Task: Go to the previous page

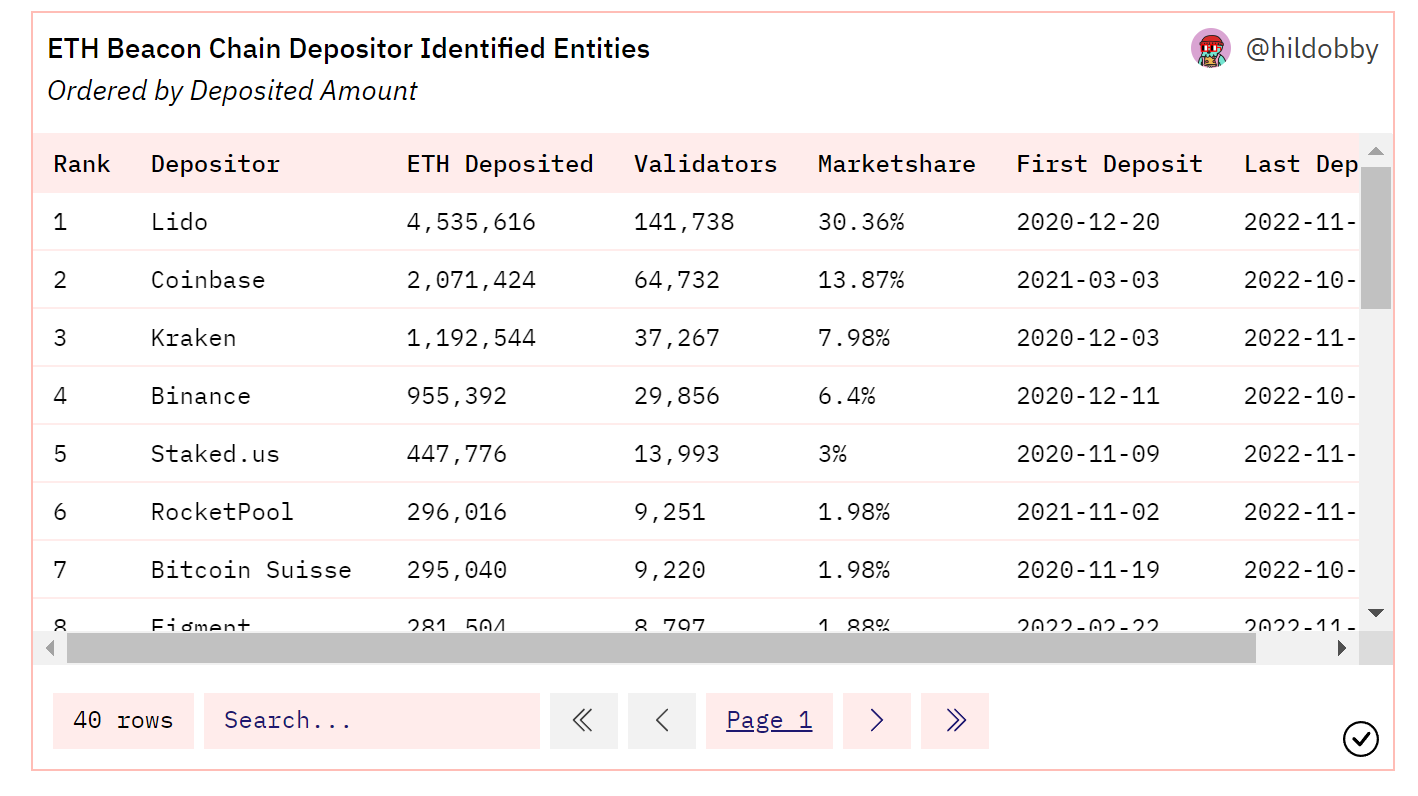Action: click(x=661, y=720)
